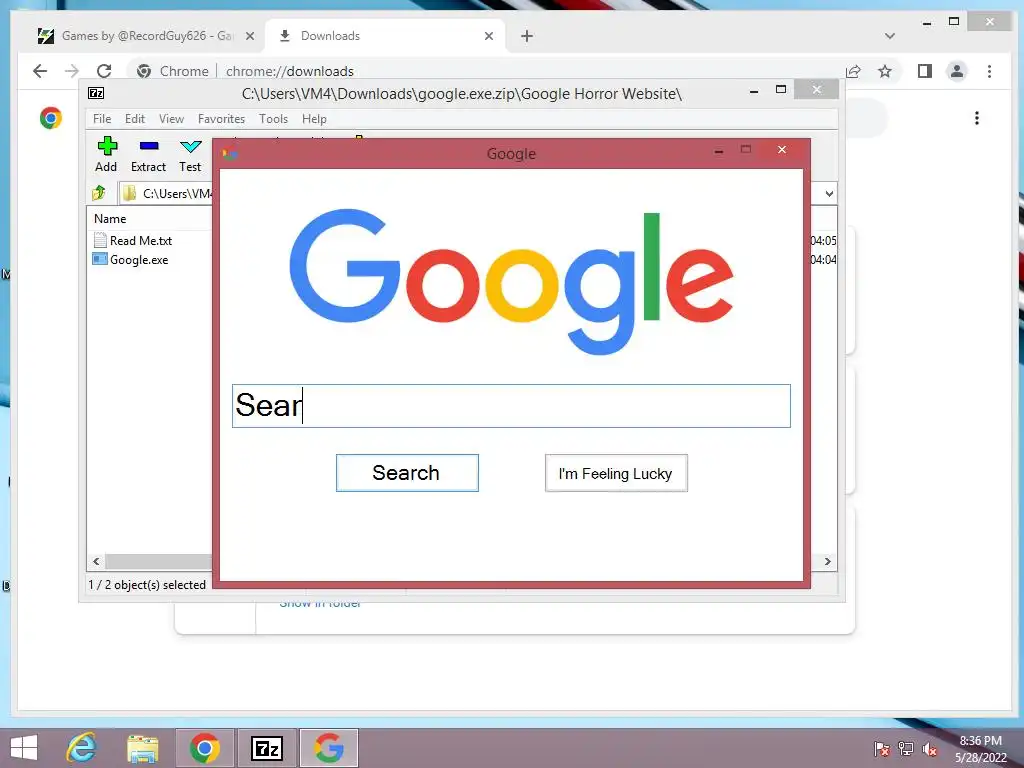
Task: Select Google.exe in the archive list
Action: 131,259
